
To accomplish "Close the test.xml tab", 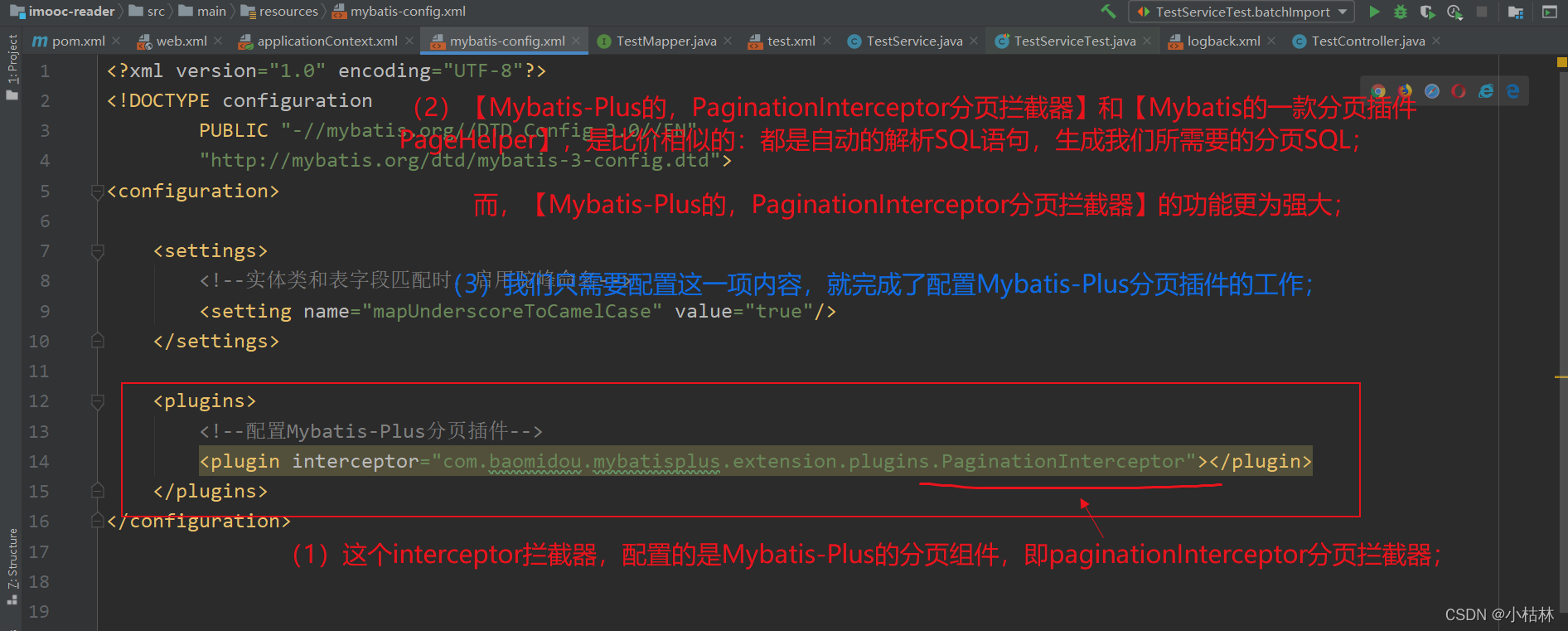I will 827,41.
